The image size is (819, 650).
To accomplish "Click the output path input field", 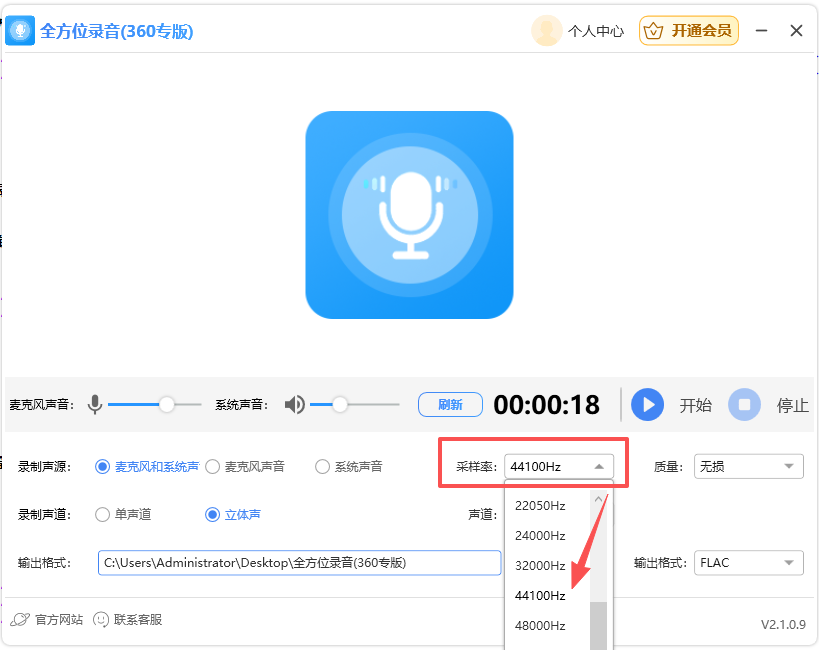I will [299, 563].
